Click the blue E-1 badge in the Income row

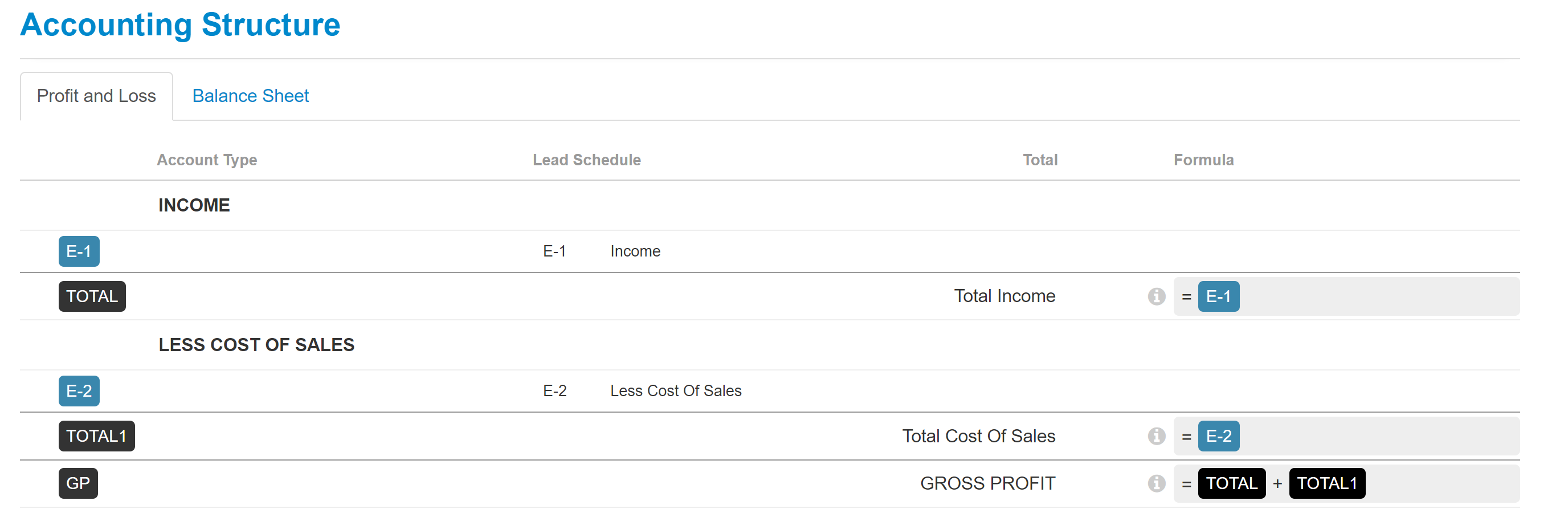click(x=79, y=251)
